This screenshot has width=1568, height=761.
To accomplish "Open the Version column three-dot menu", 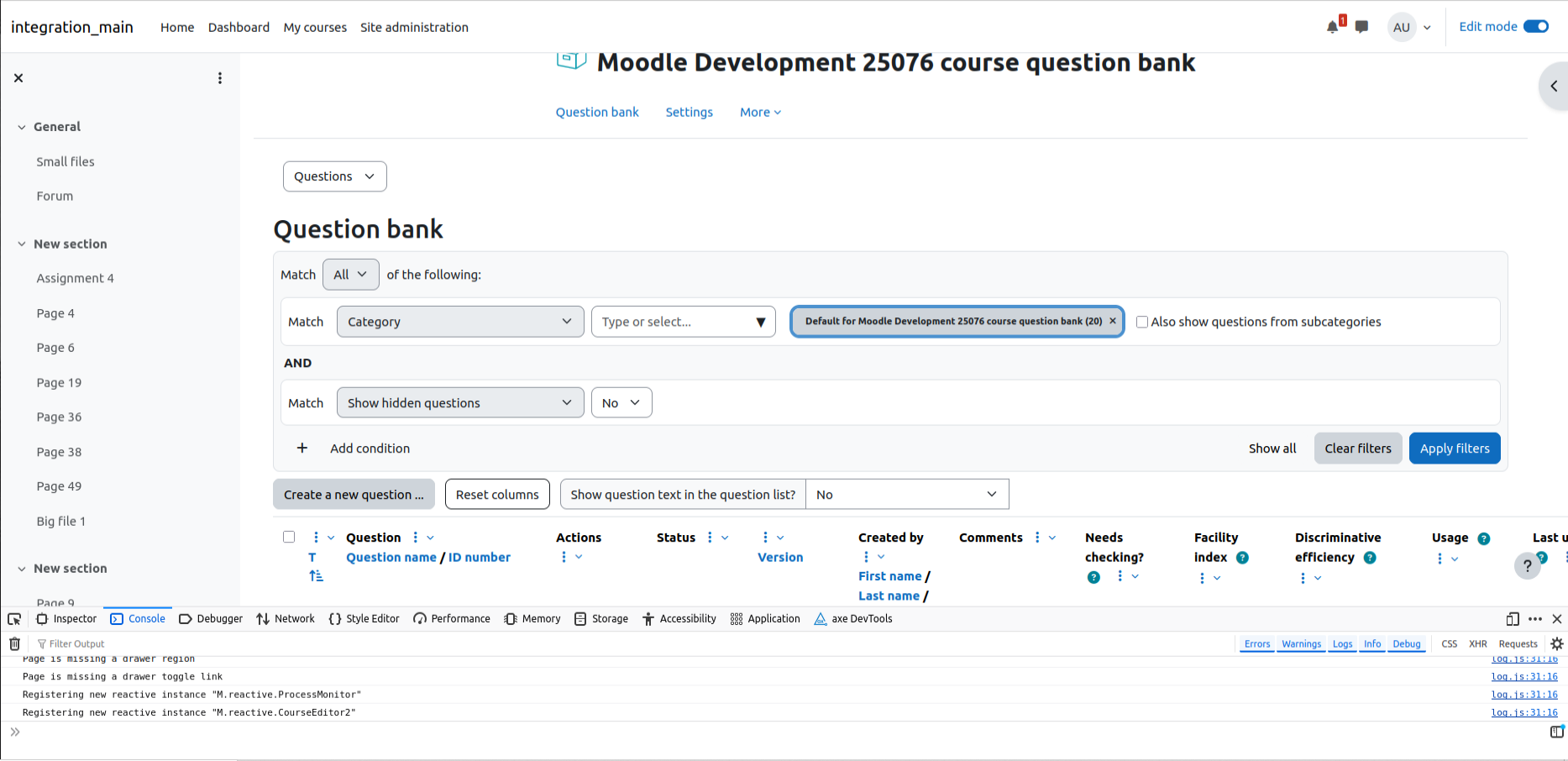I will click(765, 538).
